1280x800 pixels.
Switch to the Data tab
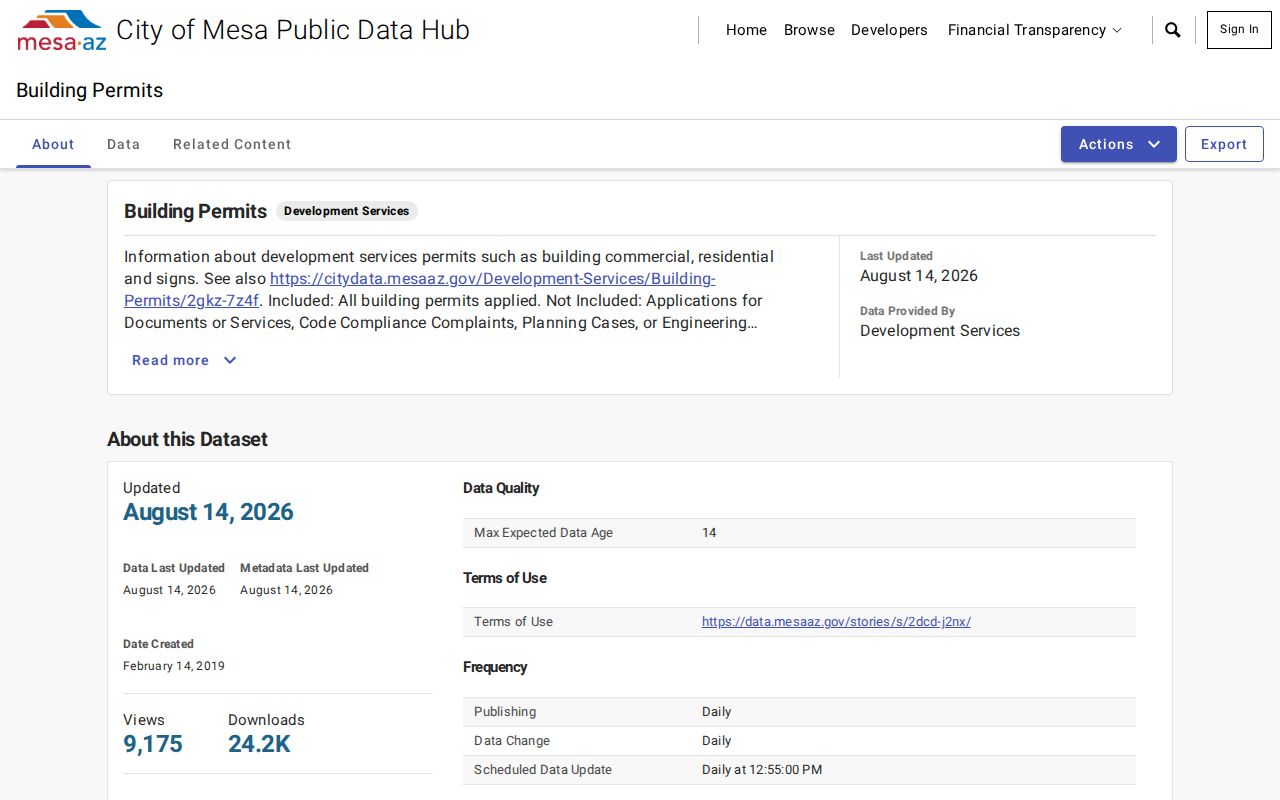[124, 144]
